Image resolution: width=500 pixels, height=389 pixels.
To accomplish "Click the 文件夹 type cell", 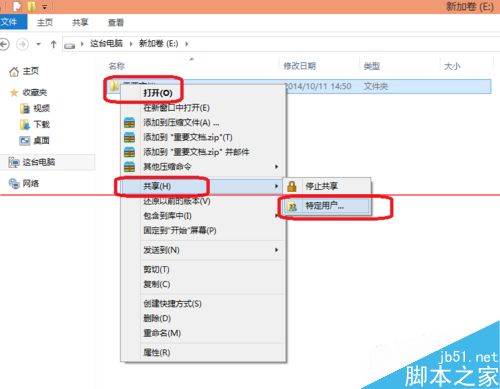I will coord(376,86).
